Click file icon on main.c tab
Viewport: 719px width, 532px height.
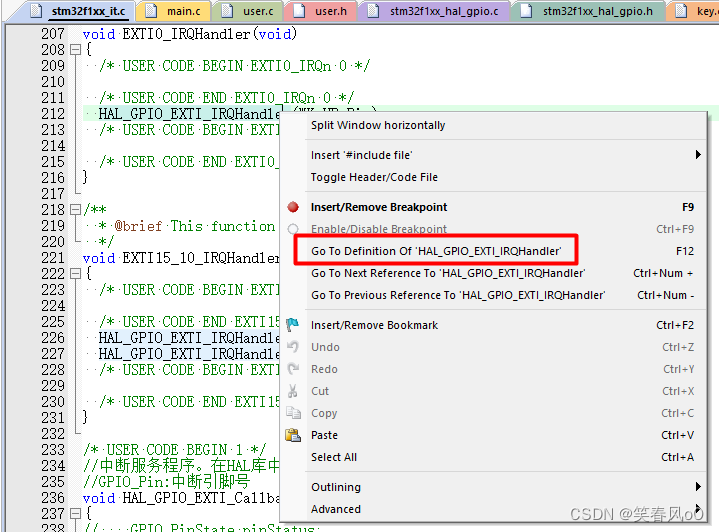click(151, 11)
